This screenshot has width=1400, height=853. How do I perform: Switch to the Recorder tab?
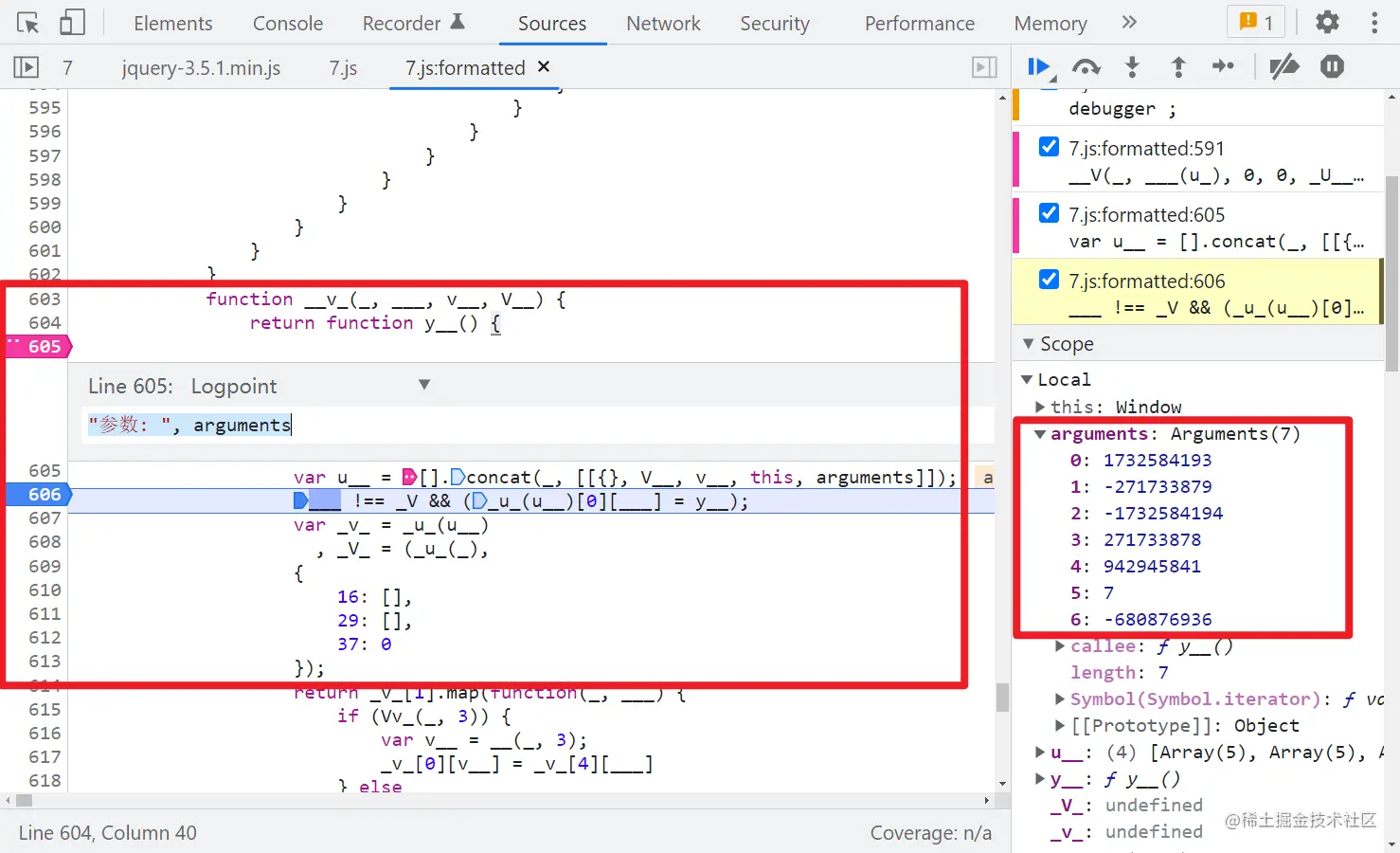pyautogui.click(x=413, y=23)
